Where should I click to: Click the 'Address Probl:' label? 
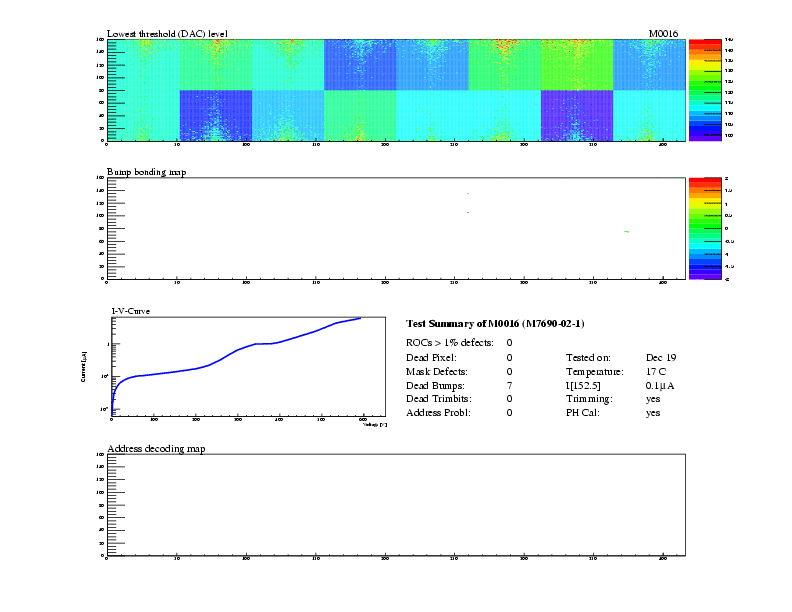pyautogui.click(x=438, y=413)
